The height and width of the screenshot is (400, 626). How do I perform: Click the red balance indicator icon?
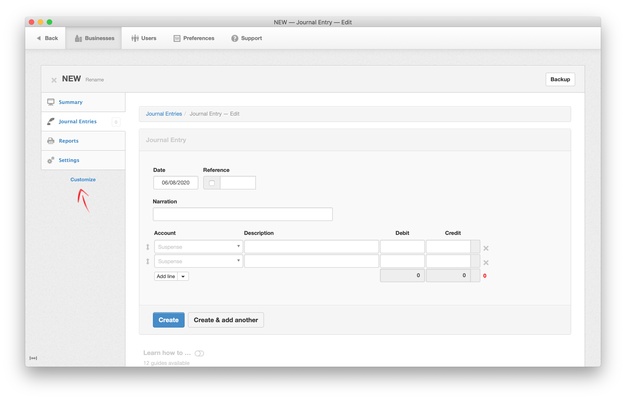pyautogui.click(x=485, y=276)
